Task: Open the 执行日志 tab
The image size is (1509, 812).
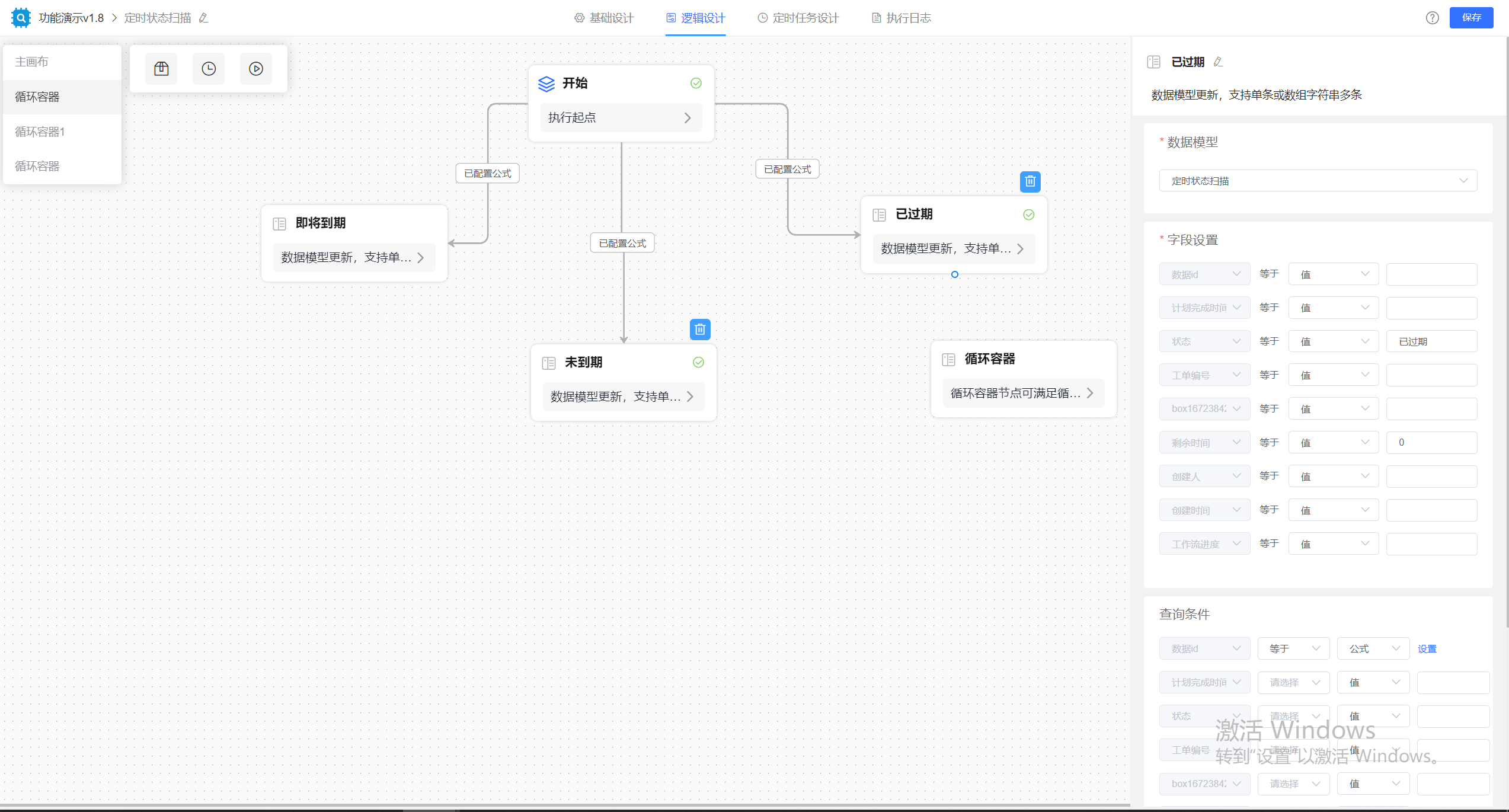Action: click(x=901, y=18)
